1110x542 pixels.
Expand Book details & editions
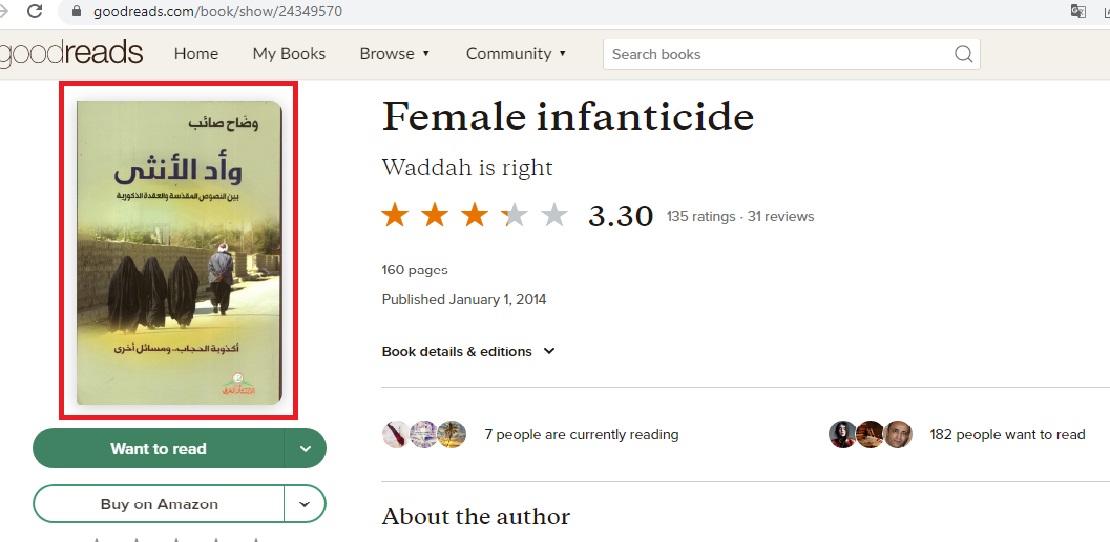[468, 352]
